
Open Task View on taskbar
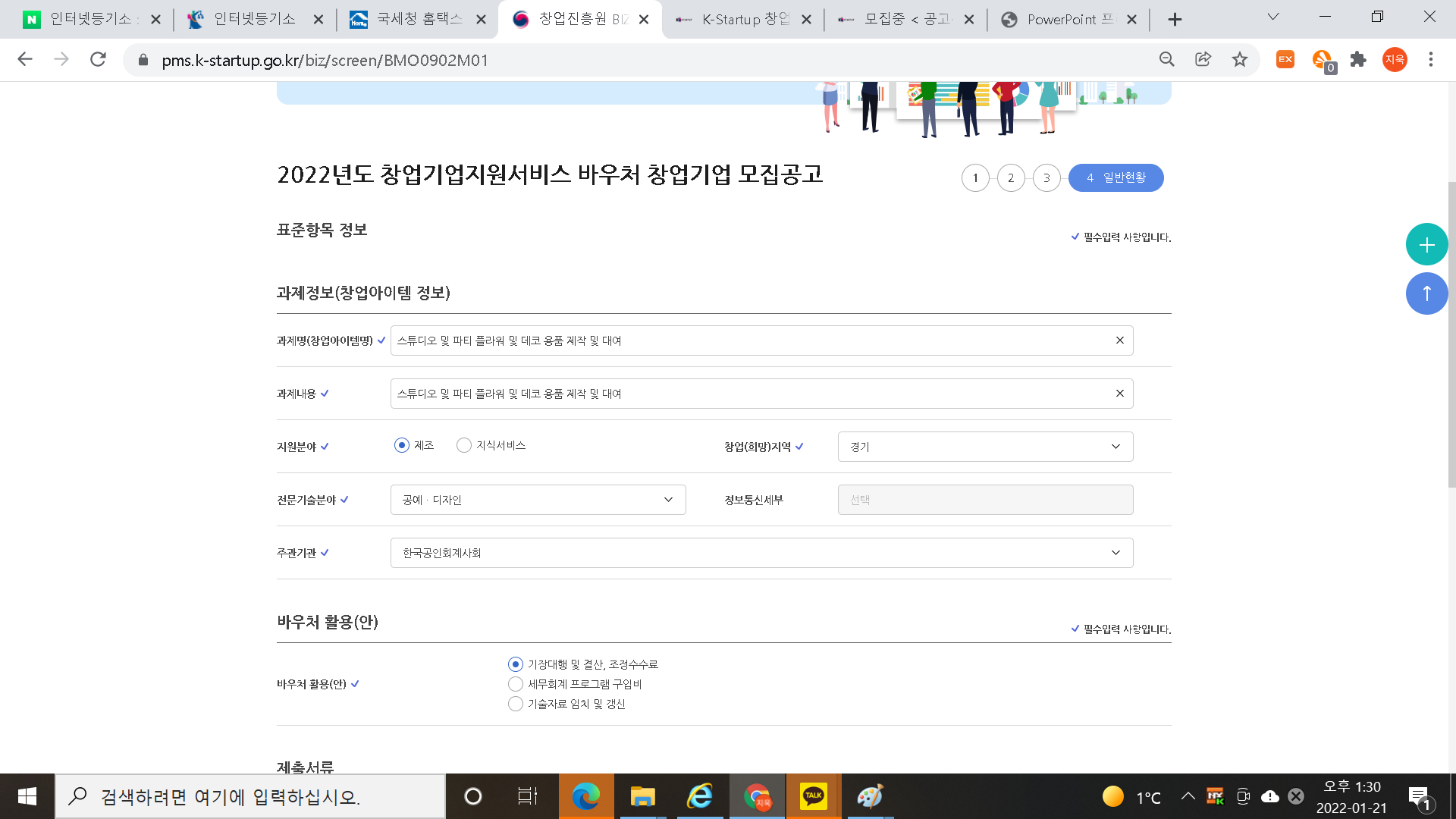[527, 796]
